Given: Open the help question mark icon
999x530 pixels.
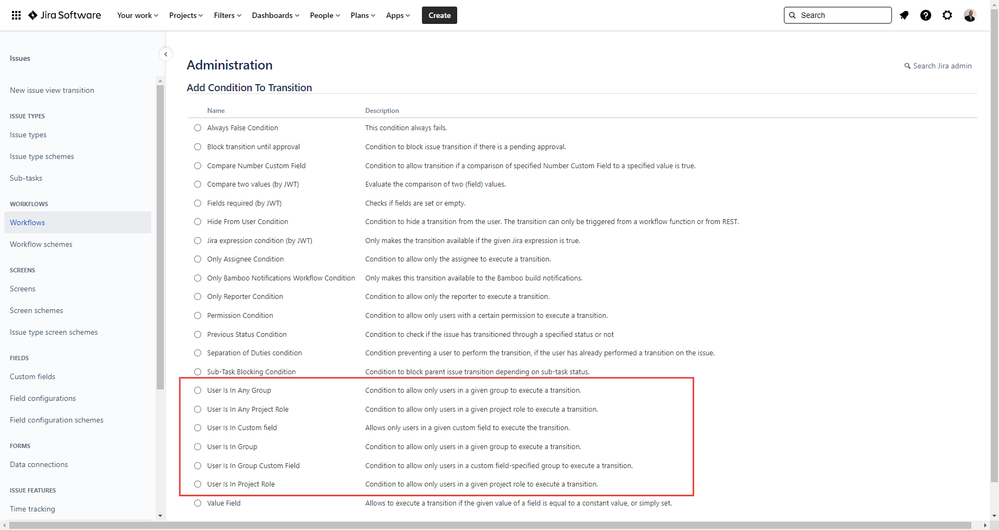Looking at the screenshot, I should [926, 15].
